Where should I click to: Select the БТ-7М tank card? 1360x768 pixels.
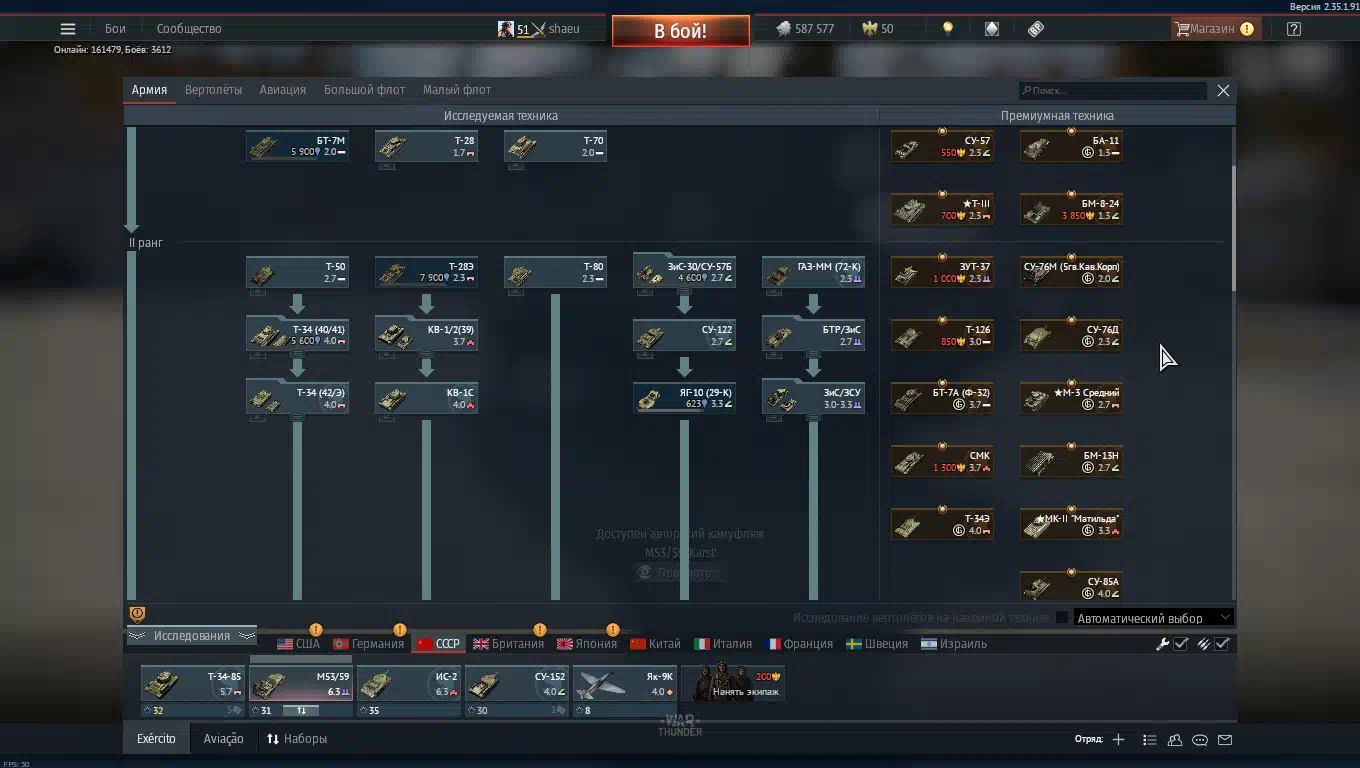(297, 146)
